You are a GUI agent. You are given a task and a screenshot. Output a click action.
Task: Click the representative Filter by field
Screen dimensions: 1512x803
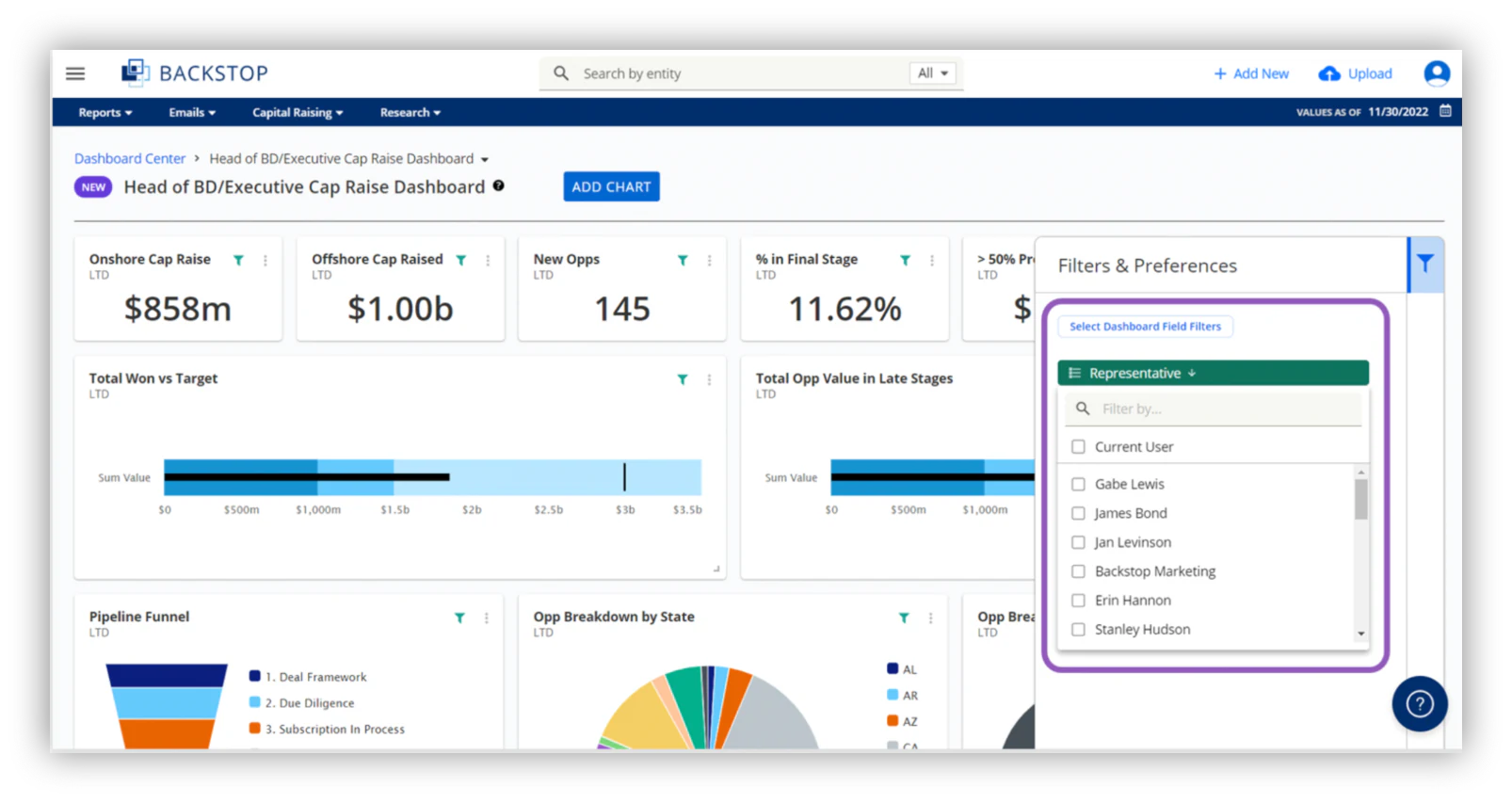click(1213, 409)
